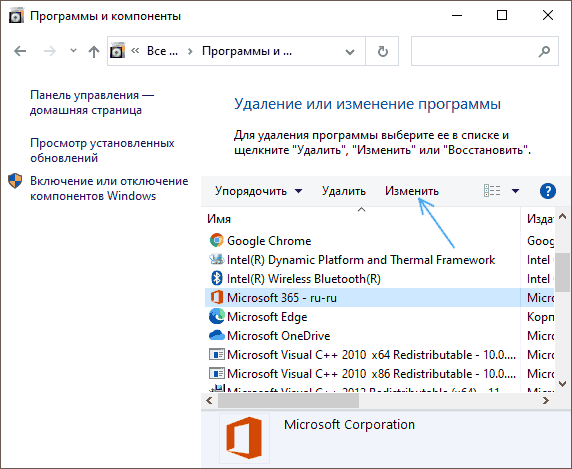Open the view options dropdown arrow
Image resolution: width=572 pixels, height=469 pixels.
515,191
